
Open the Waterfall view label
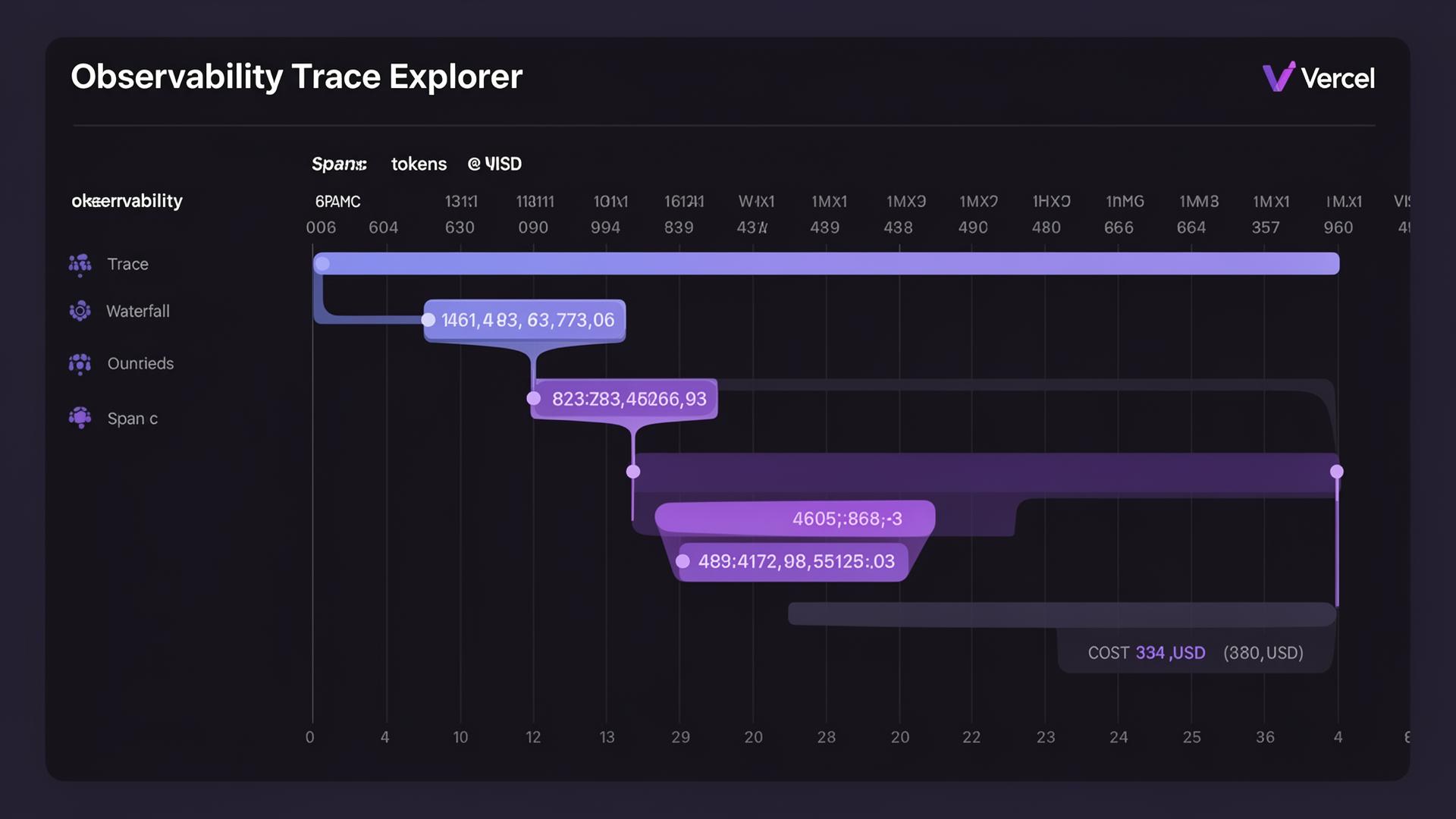tap(138, 311)
